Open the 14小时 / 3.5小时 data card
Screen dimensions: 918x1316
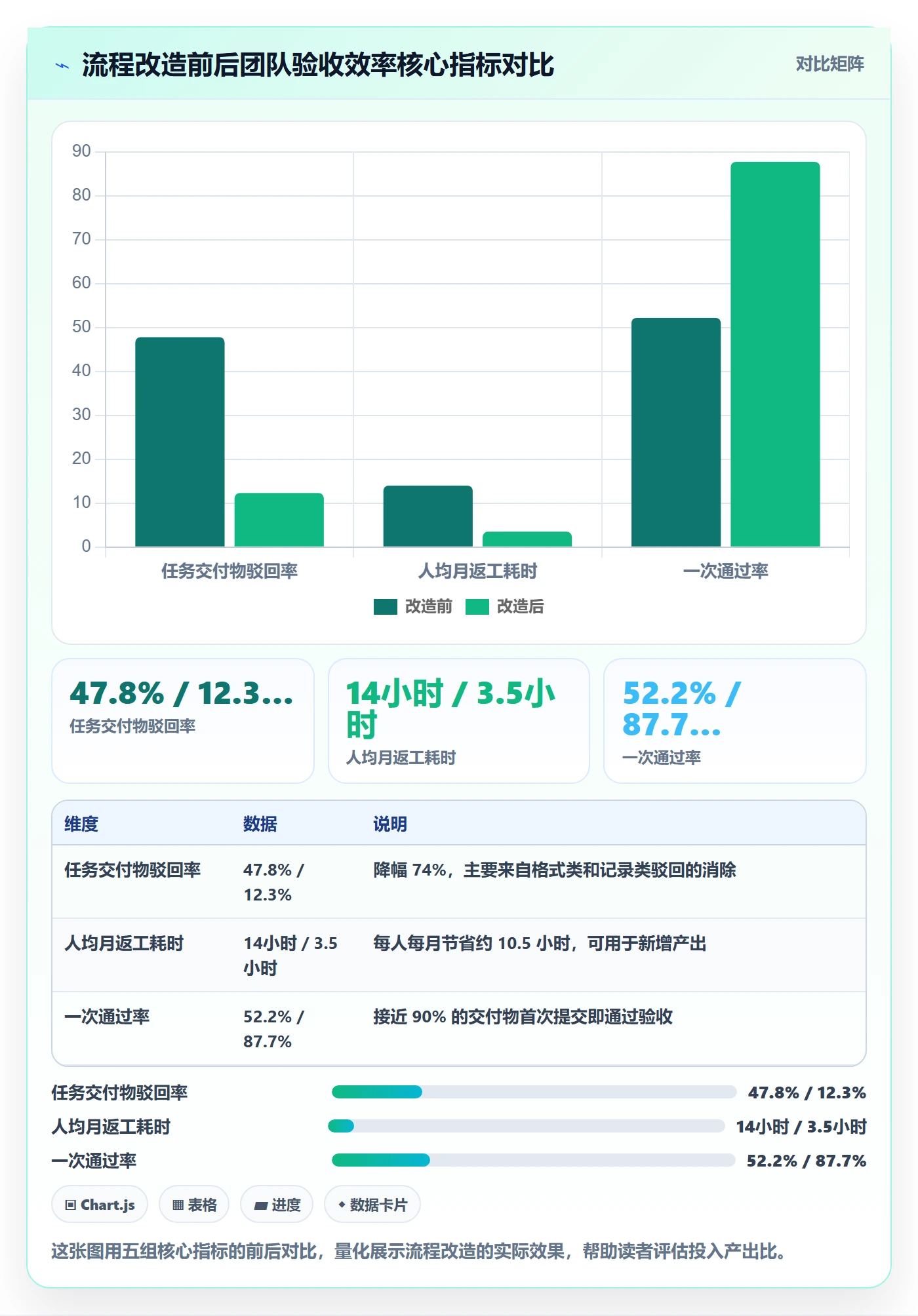459,721
